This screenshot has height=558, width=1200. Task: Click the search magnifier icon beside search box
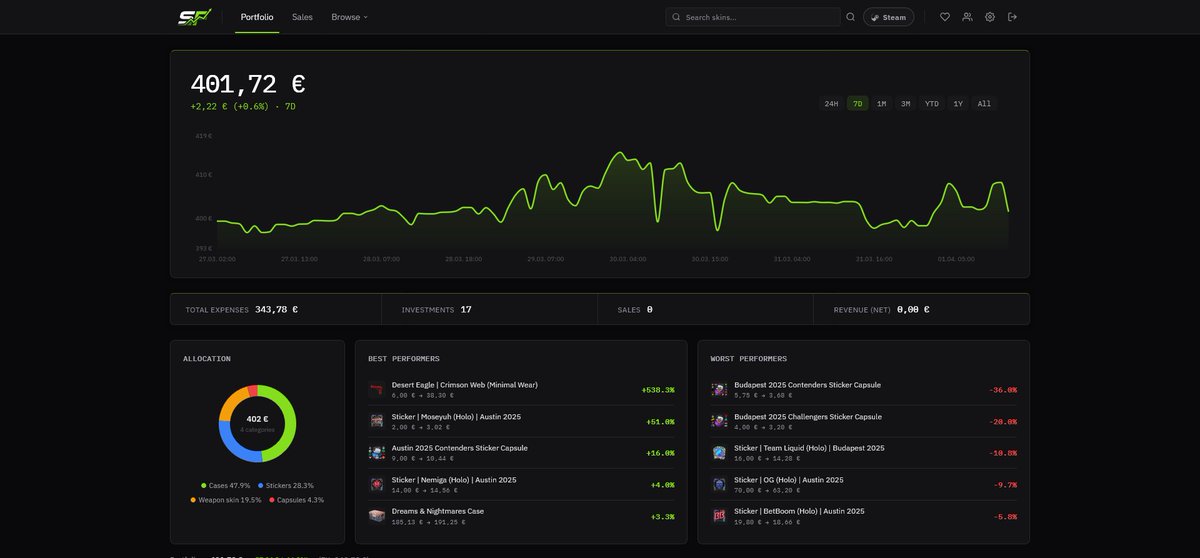(x=851, y=17)
